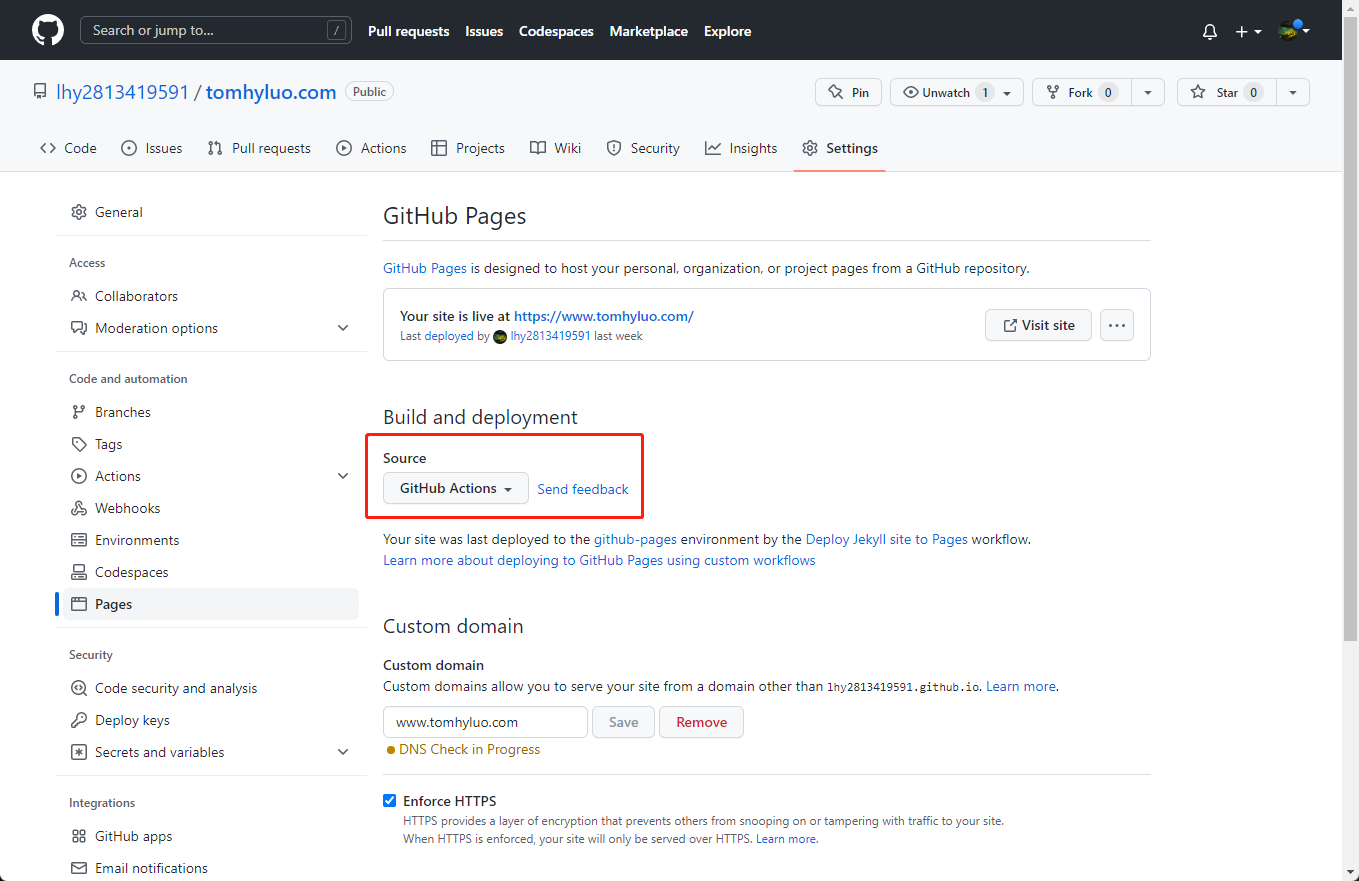Screen dimensions: 1359x881
Task: Open the notifications bell
Action: [x=1210, y=32]
